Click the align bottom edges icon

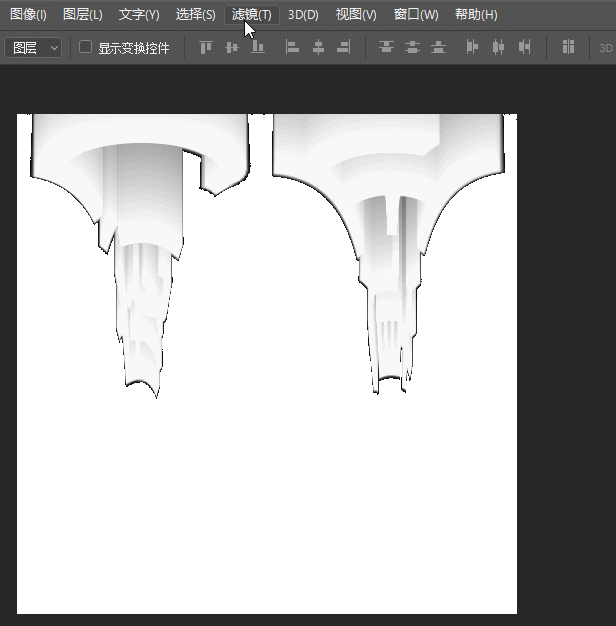258,47
